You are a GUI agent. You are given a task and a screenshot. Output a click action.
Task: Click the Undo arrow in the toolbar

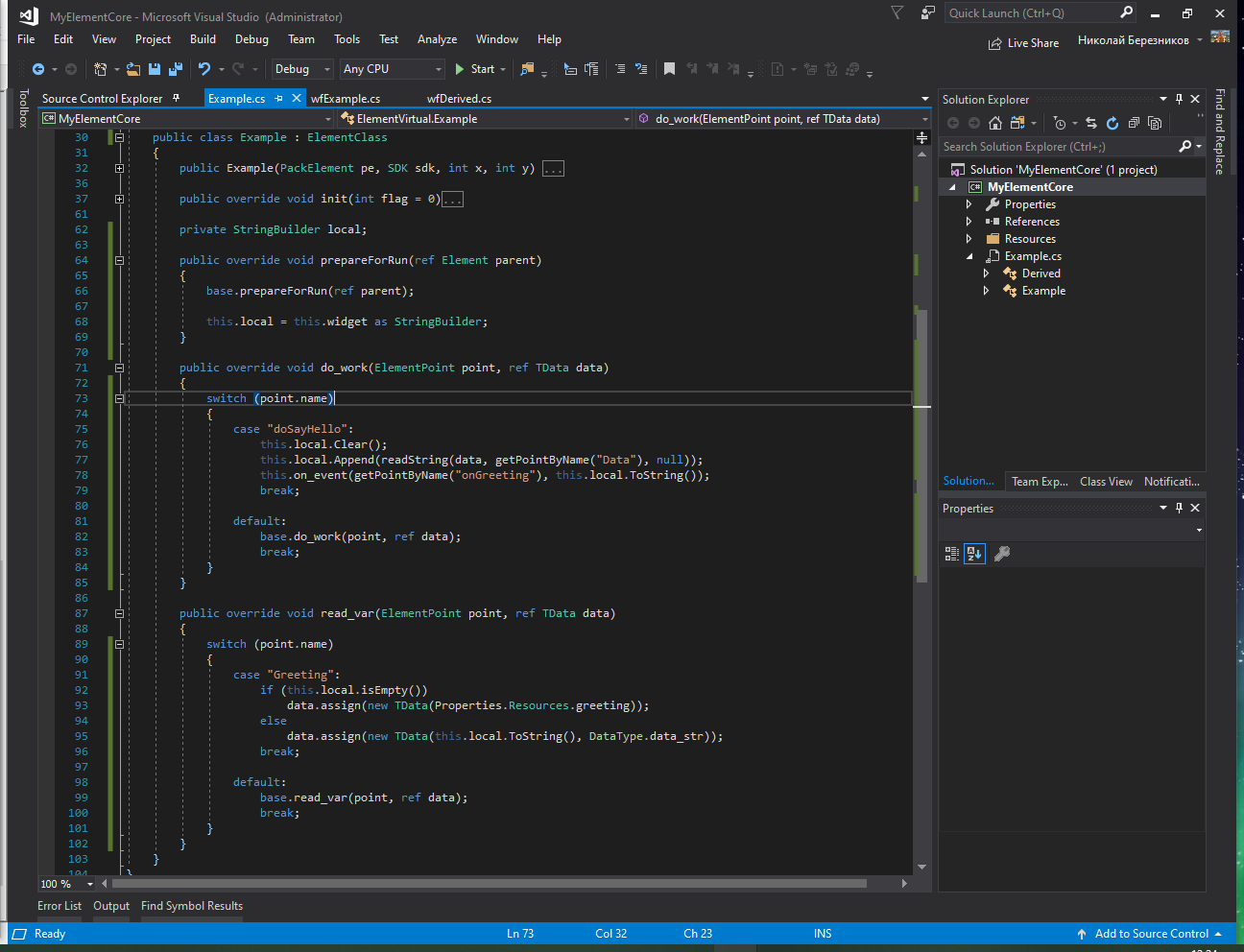tap(203, 69)
